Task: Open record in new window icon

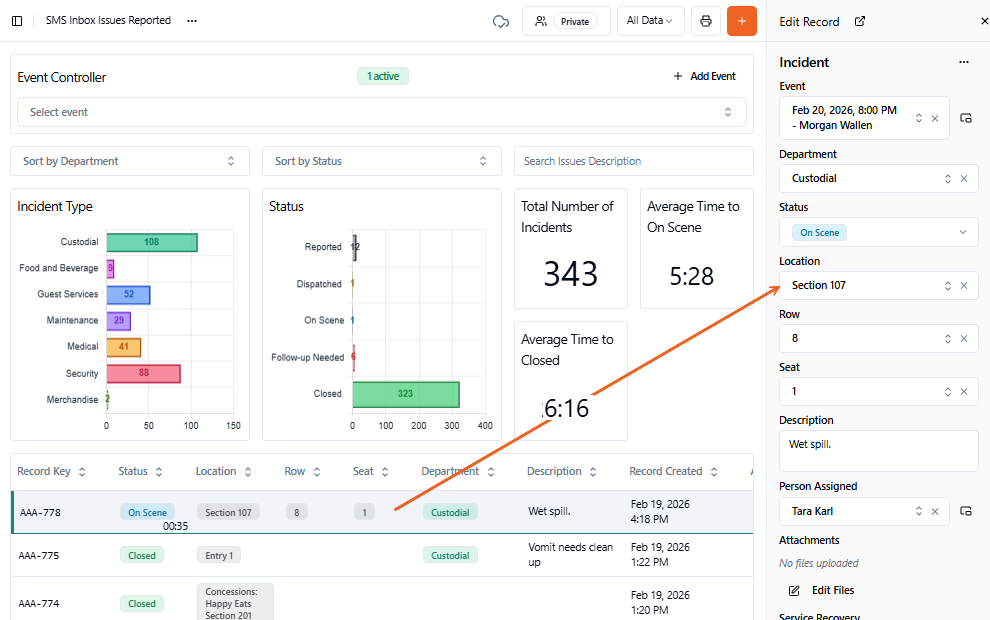Action: [x=860, y=21]
